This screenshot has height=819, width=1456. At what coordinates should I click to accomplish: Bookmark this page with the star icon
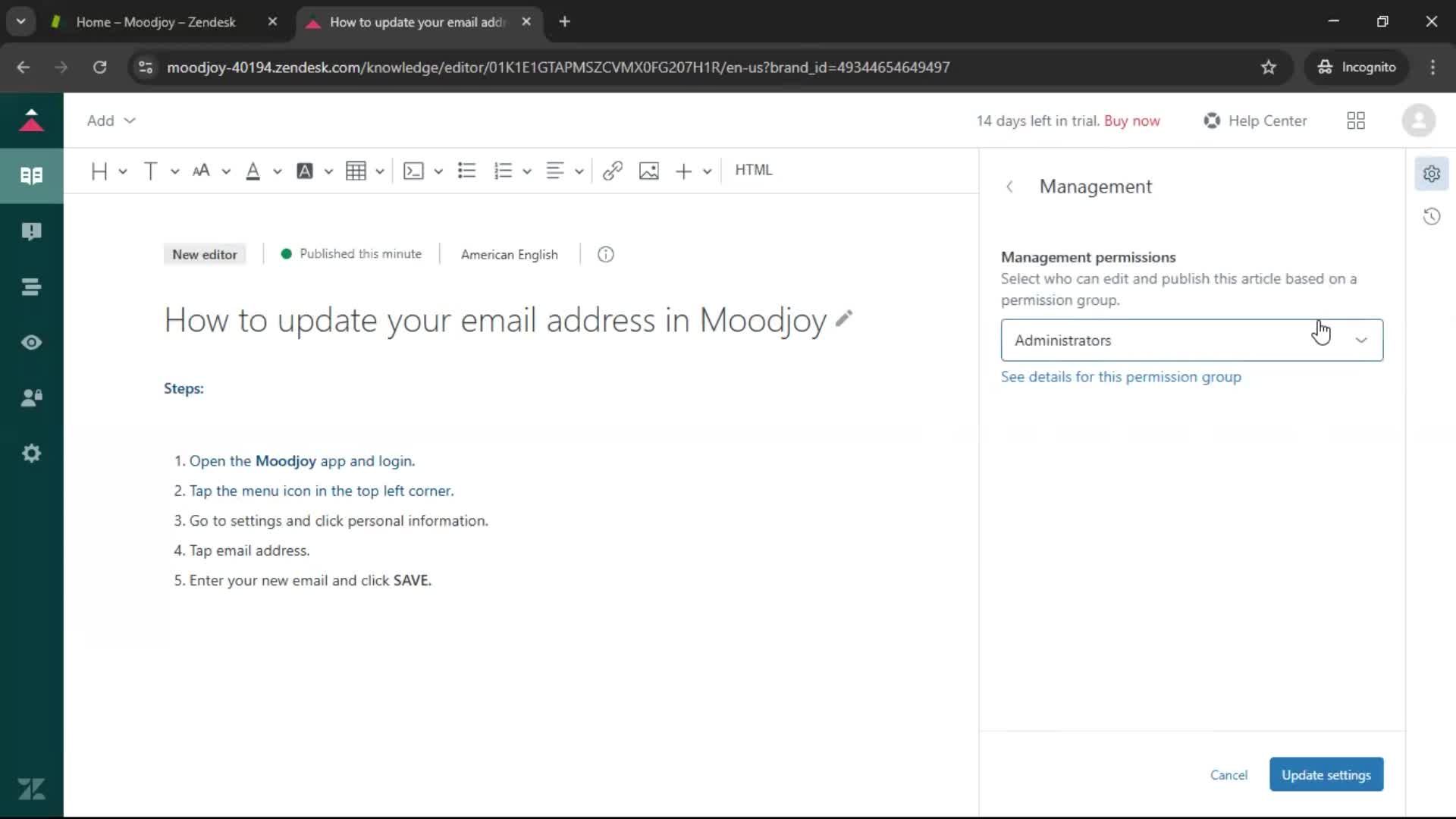[x=1269, y=67]
